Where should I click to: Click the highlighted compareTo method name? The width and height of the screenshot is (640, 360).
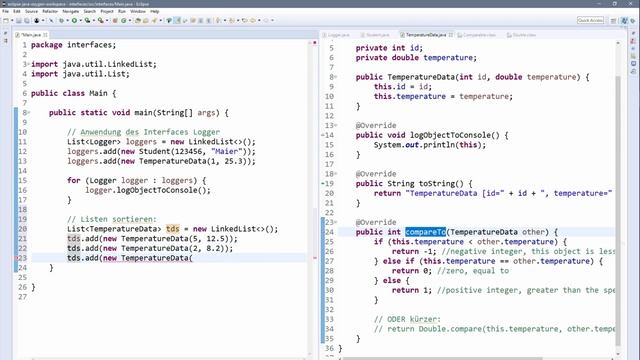(x=425, y=232)
